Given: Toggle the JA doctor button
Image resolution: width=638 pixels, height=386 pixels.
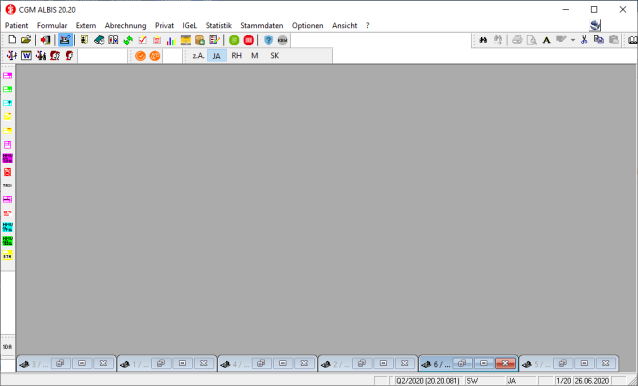Looking at the screenshot, I should point(216,56).
